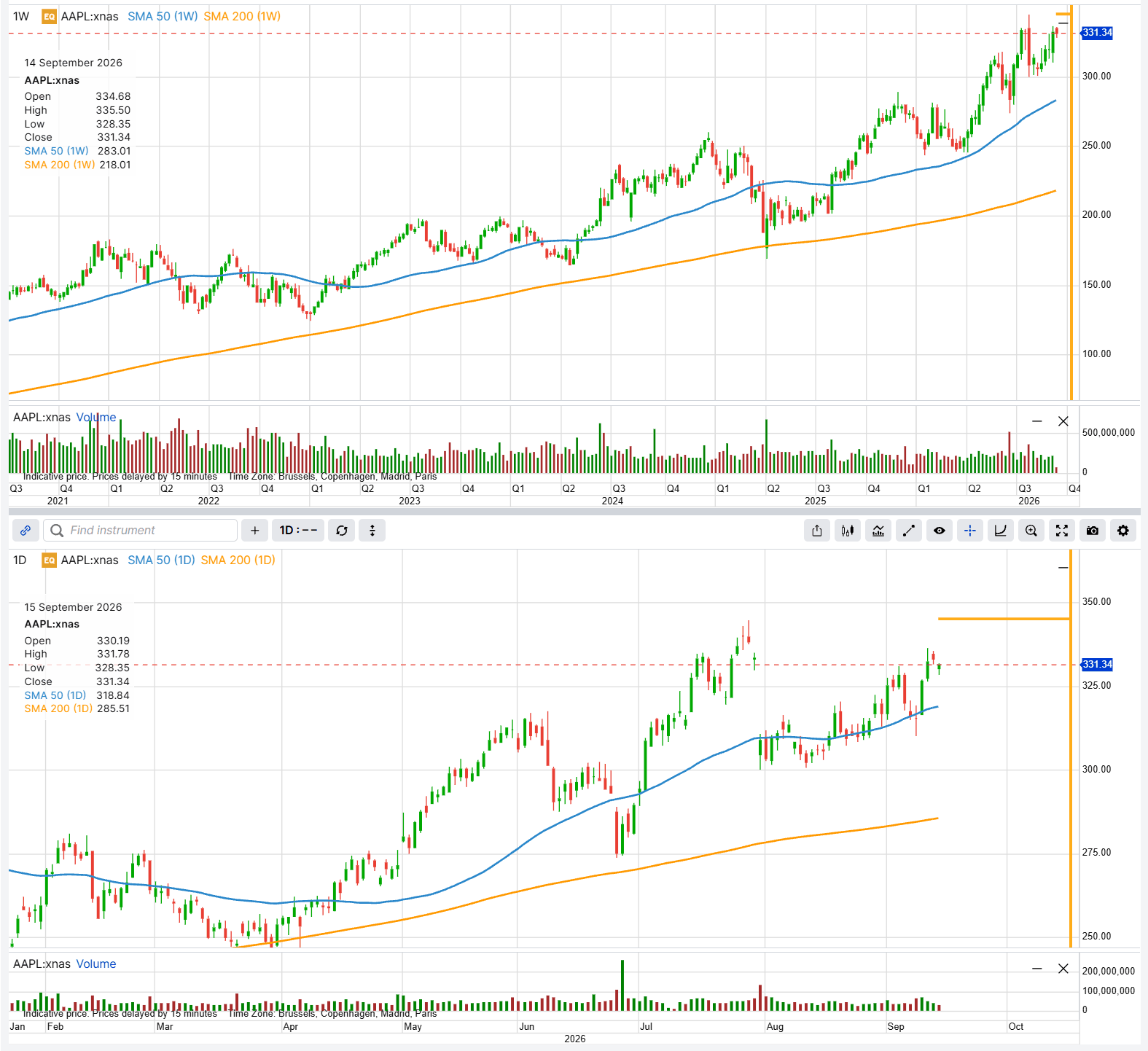This screenshot has height=1051, width=1148.
Task: Click the vertical split arrows icon
Action: (x=372, y=531)
